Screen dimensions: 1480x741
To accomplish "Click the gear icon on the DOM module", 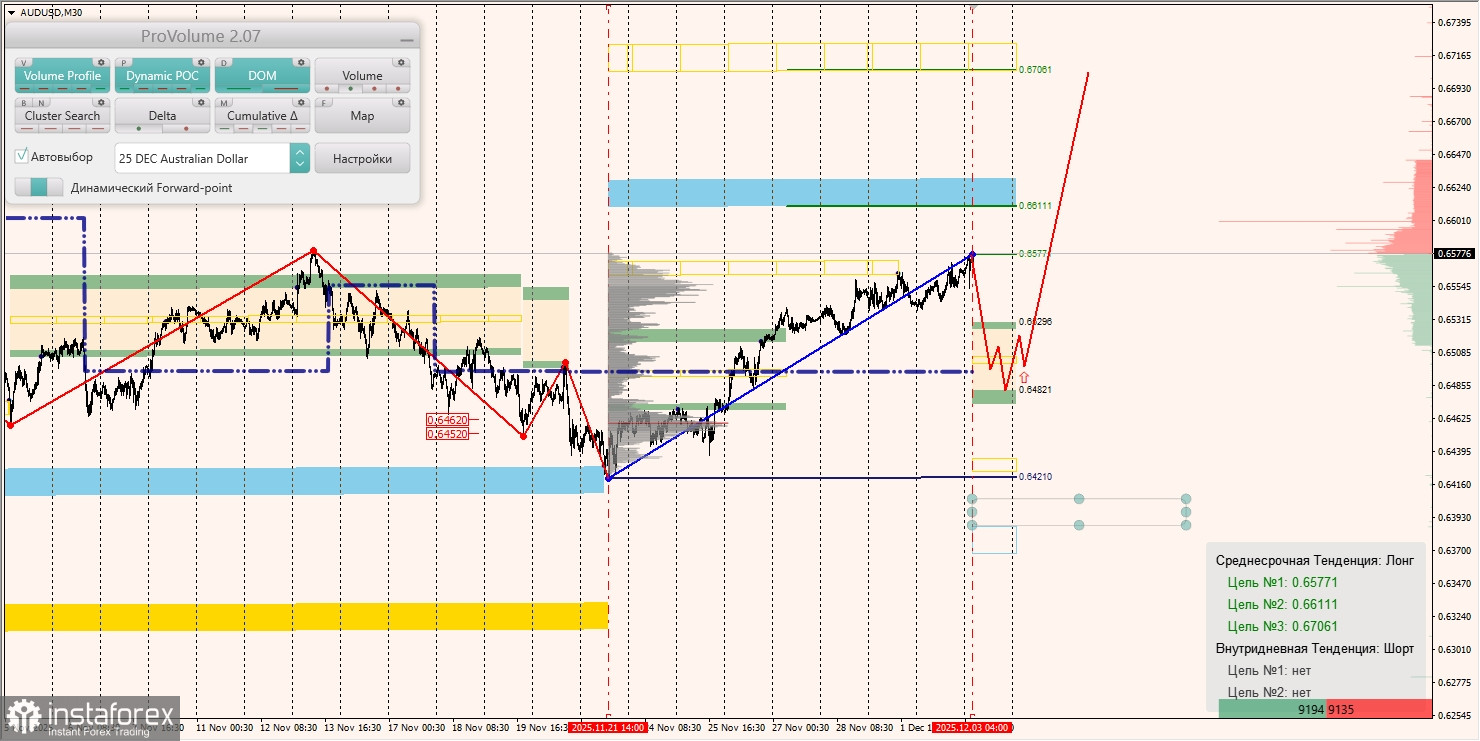I will point(301,62).
